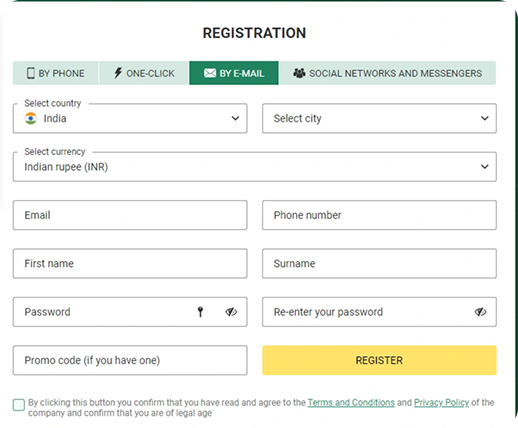Click the lightning bolt One-Click icon
Image resolution: width=518 pixels, height=428 pixels.
tap(118, 73)
